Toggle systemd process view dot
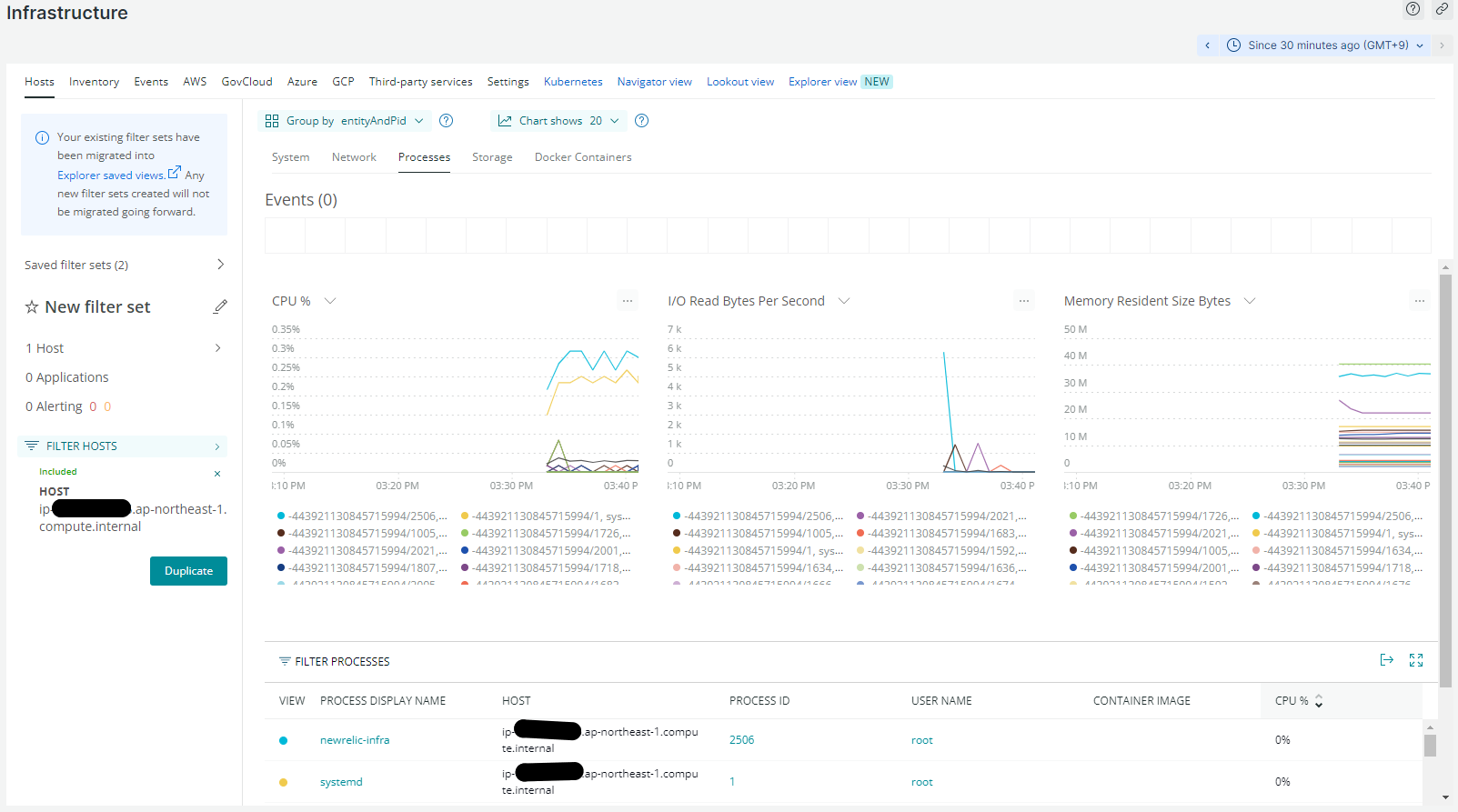This screenshot has width=1458, height=812. coord(284,782)
